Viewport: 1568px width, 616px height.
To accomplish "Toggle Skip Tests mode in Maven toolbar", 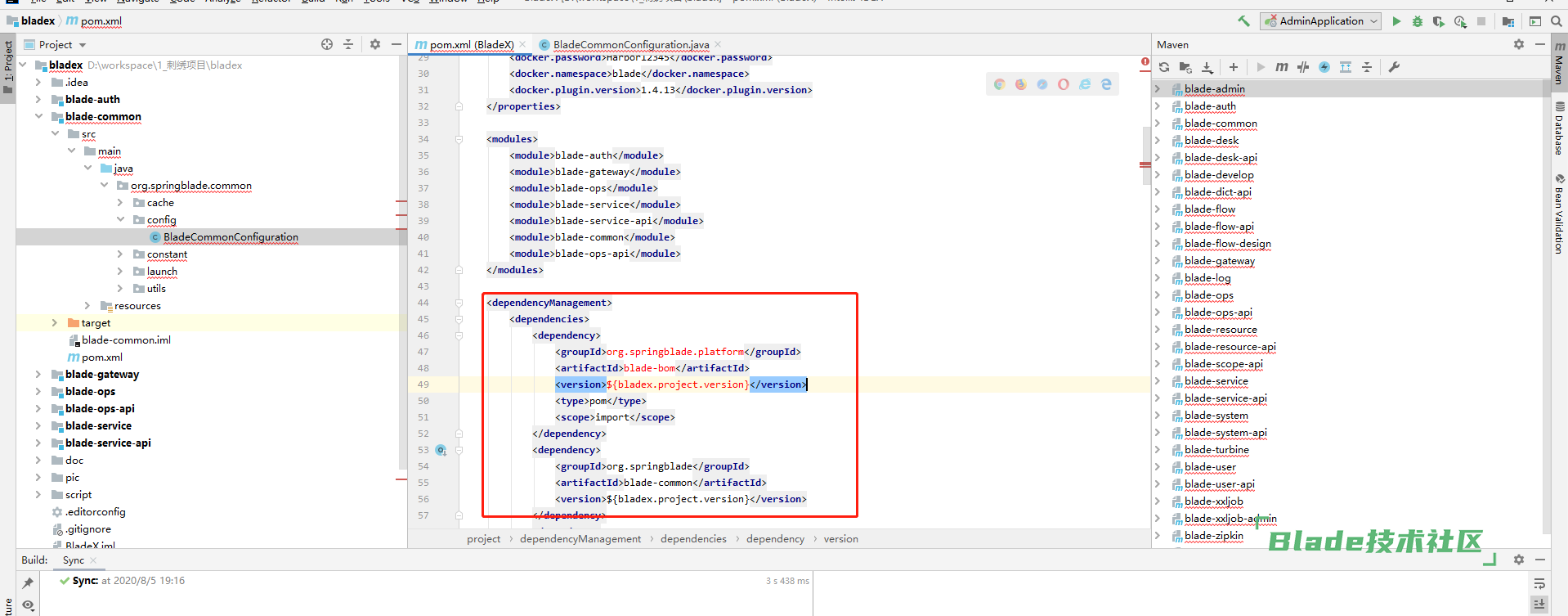I will coord(1324,67).
